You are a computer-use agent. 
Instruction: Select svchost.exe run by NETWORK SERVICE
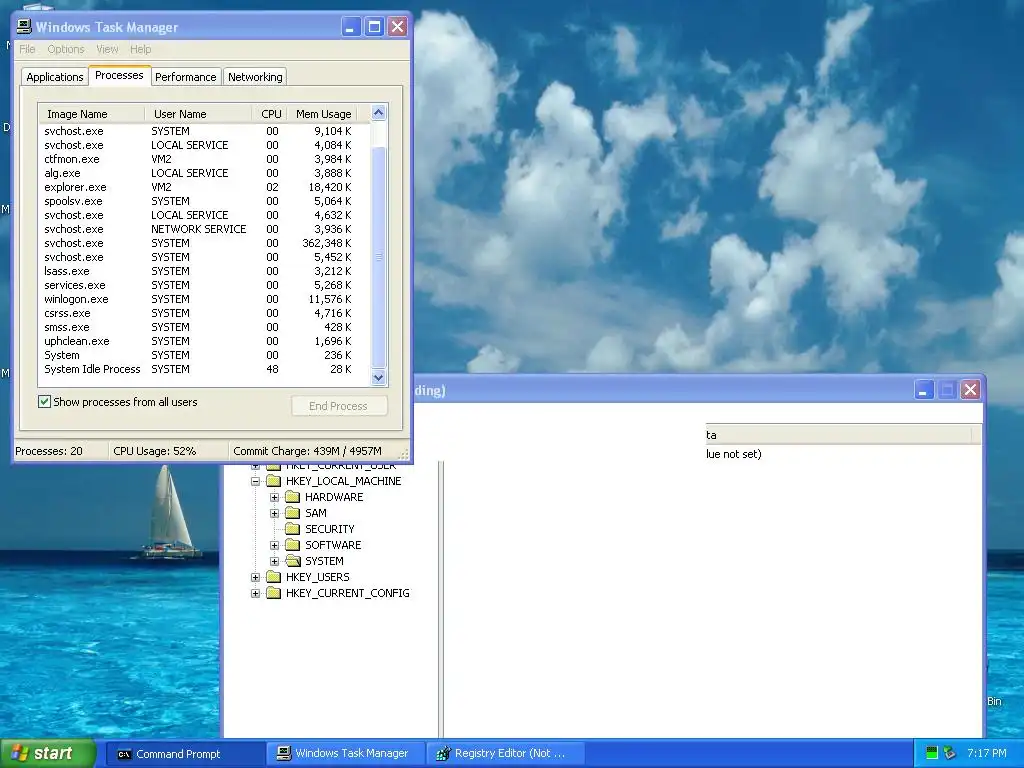[204, 229]
